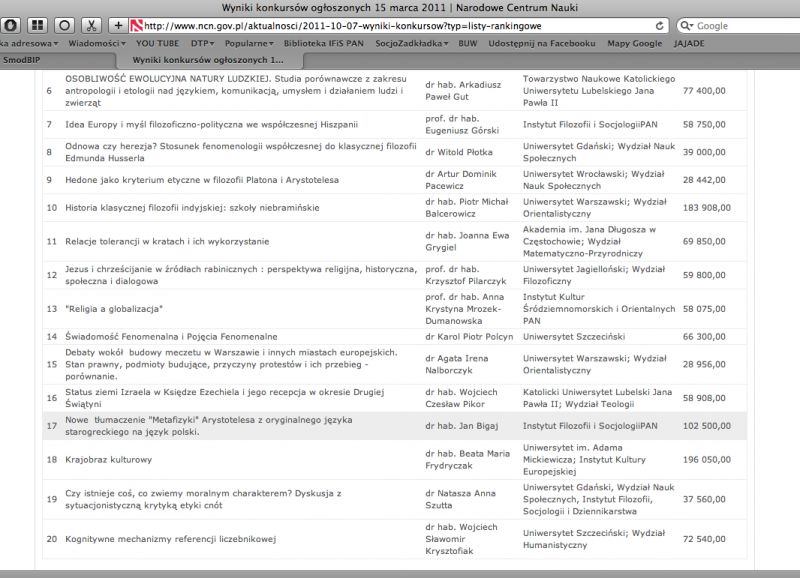This screenshot has width=800, height=578.
Task: Click 'Historia klasycznej filozofii indyjskiej' title
Action: (192, 208)
